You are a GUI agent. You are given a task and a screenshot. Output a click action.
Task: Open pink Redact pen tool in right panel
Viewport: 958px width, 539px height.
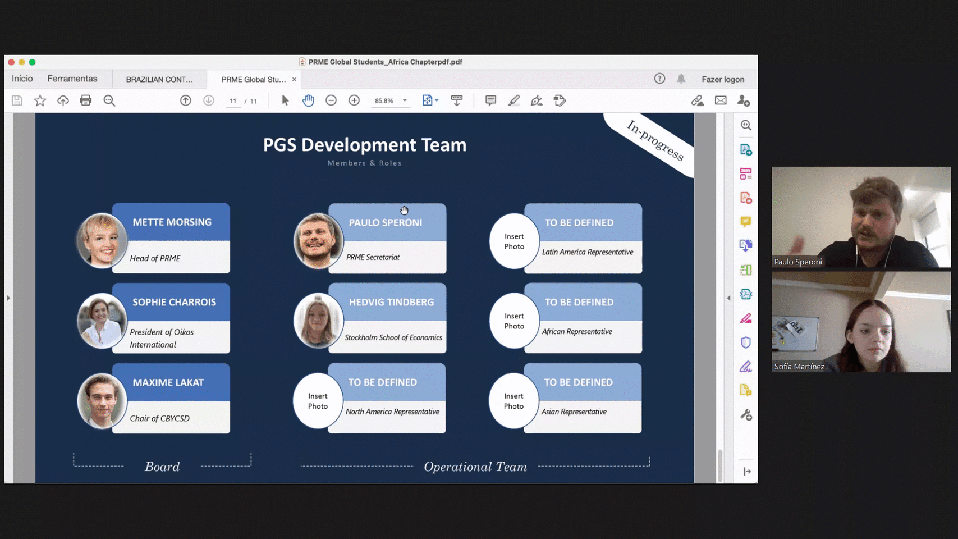click(x=746, y=318)
